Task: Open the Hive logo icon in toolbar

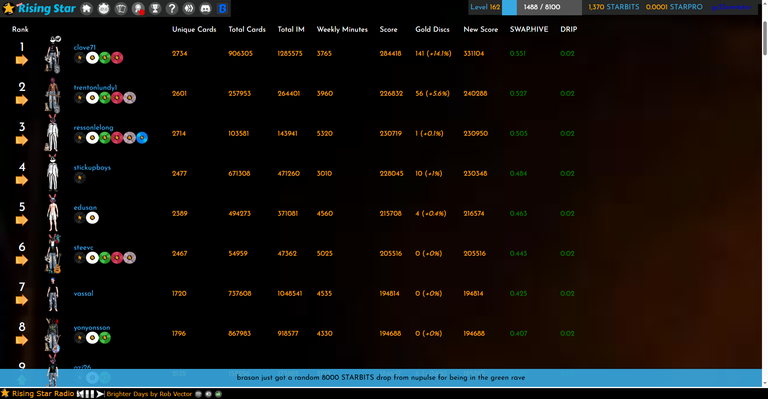Action: 189,8
